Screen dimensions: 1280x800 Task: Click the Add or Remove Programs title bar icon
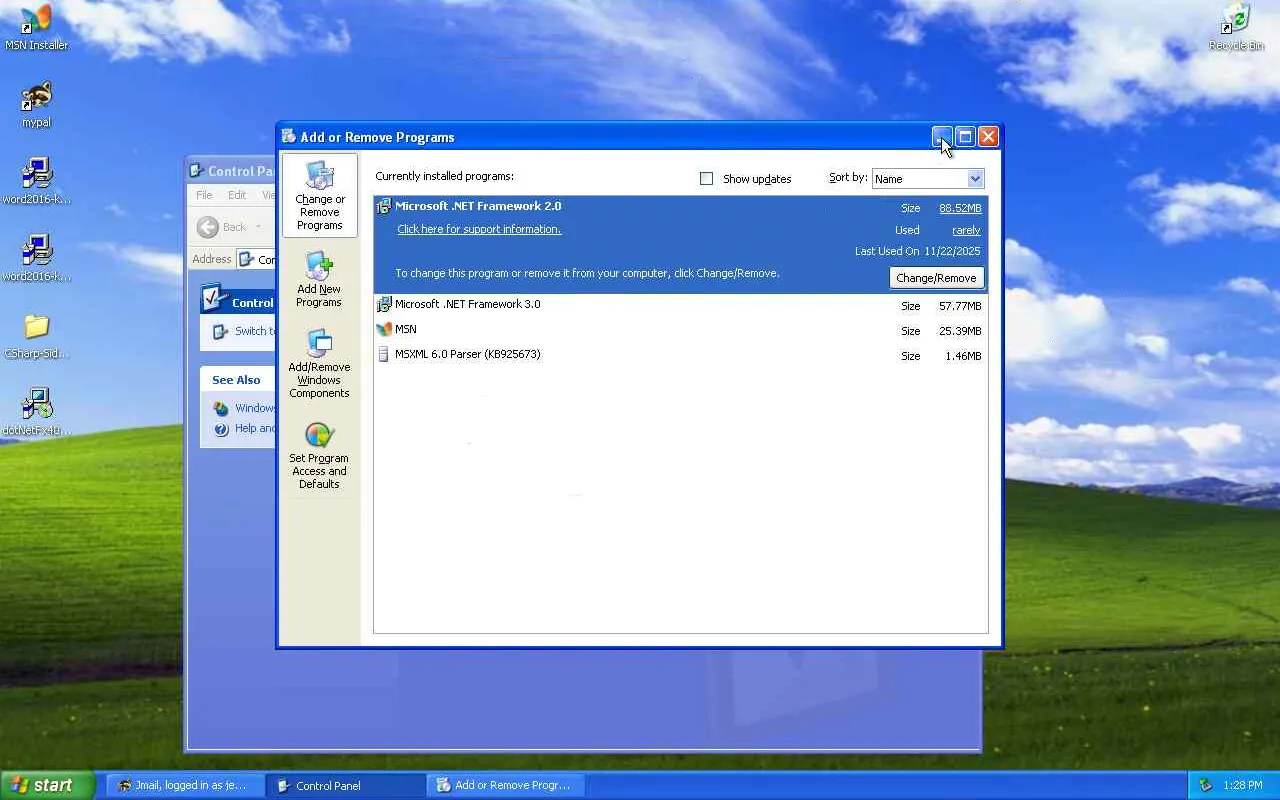coord(288,137)
